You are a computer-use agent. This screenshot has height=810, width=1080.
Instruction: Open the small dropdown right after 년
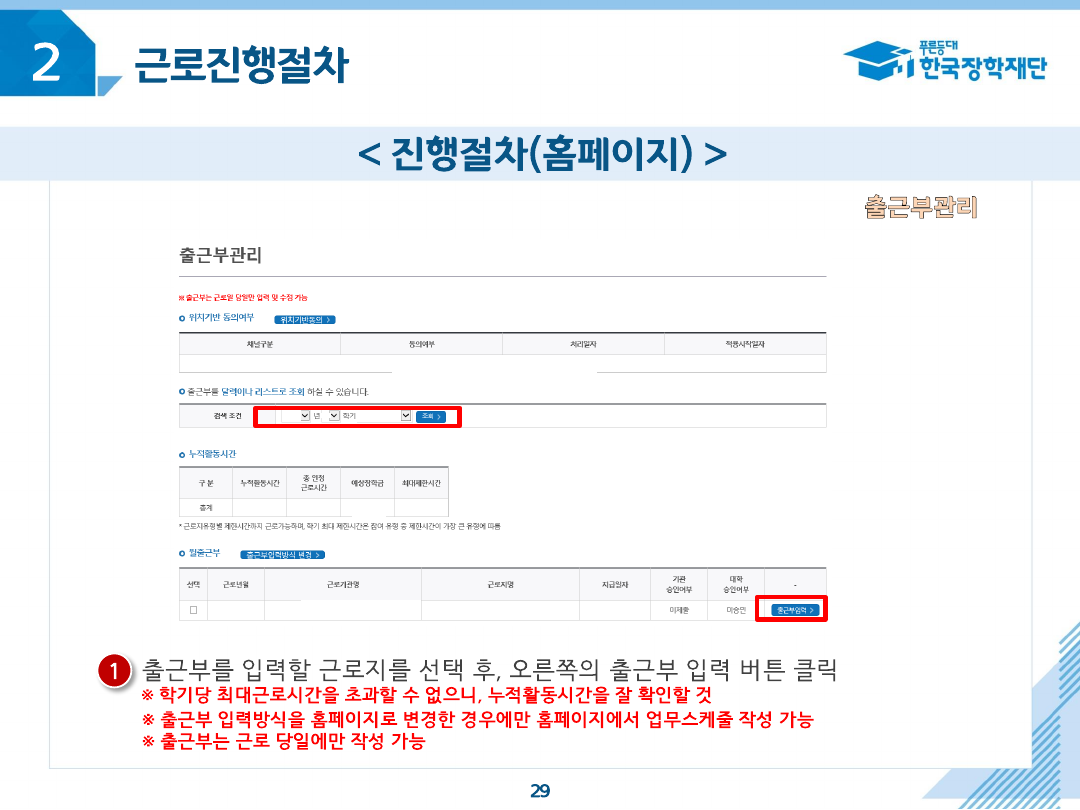[x=334, y=416]
